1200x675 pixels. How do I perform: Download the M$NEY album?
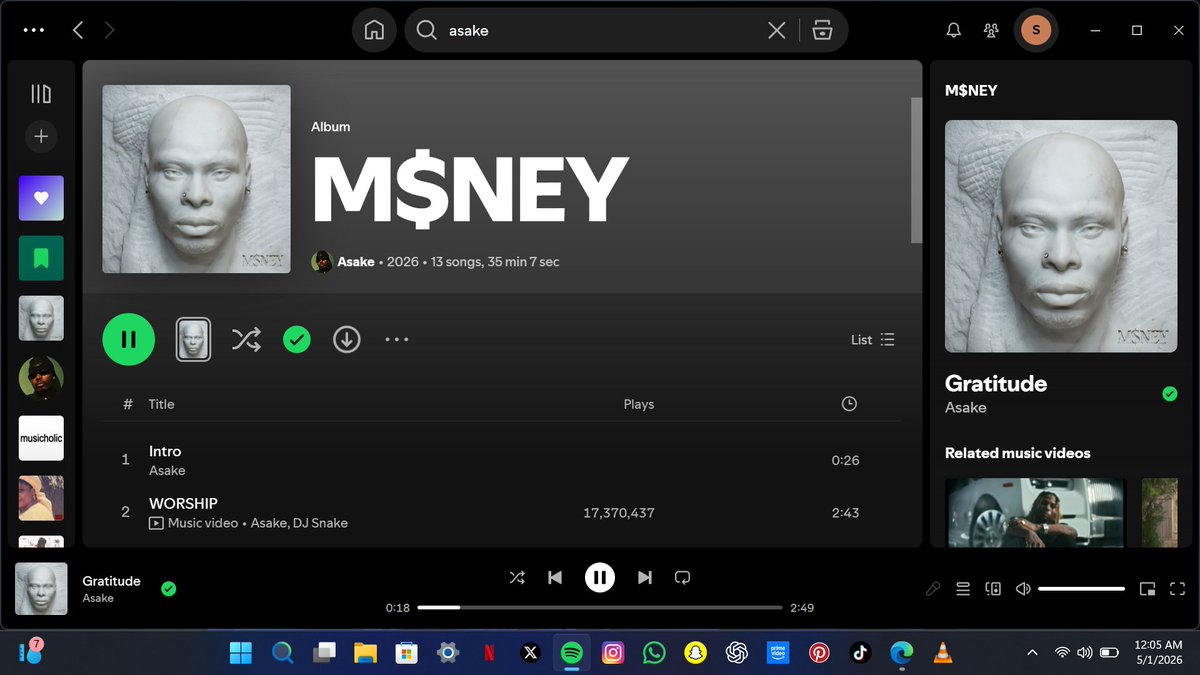(347, 339)
